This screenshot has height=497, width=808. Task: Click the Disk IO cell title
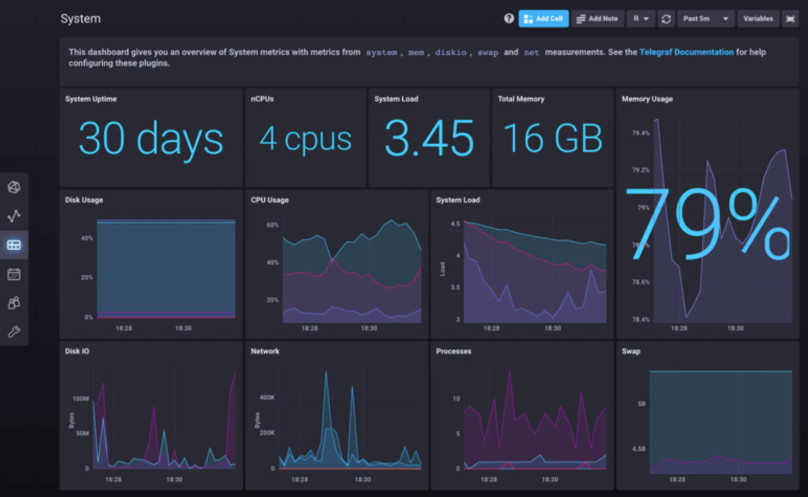click(77, 352)
